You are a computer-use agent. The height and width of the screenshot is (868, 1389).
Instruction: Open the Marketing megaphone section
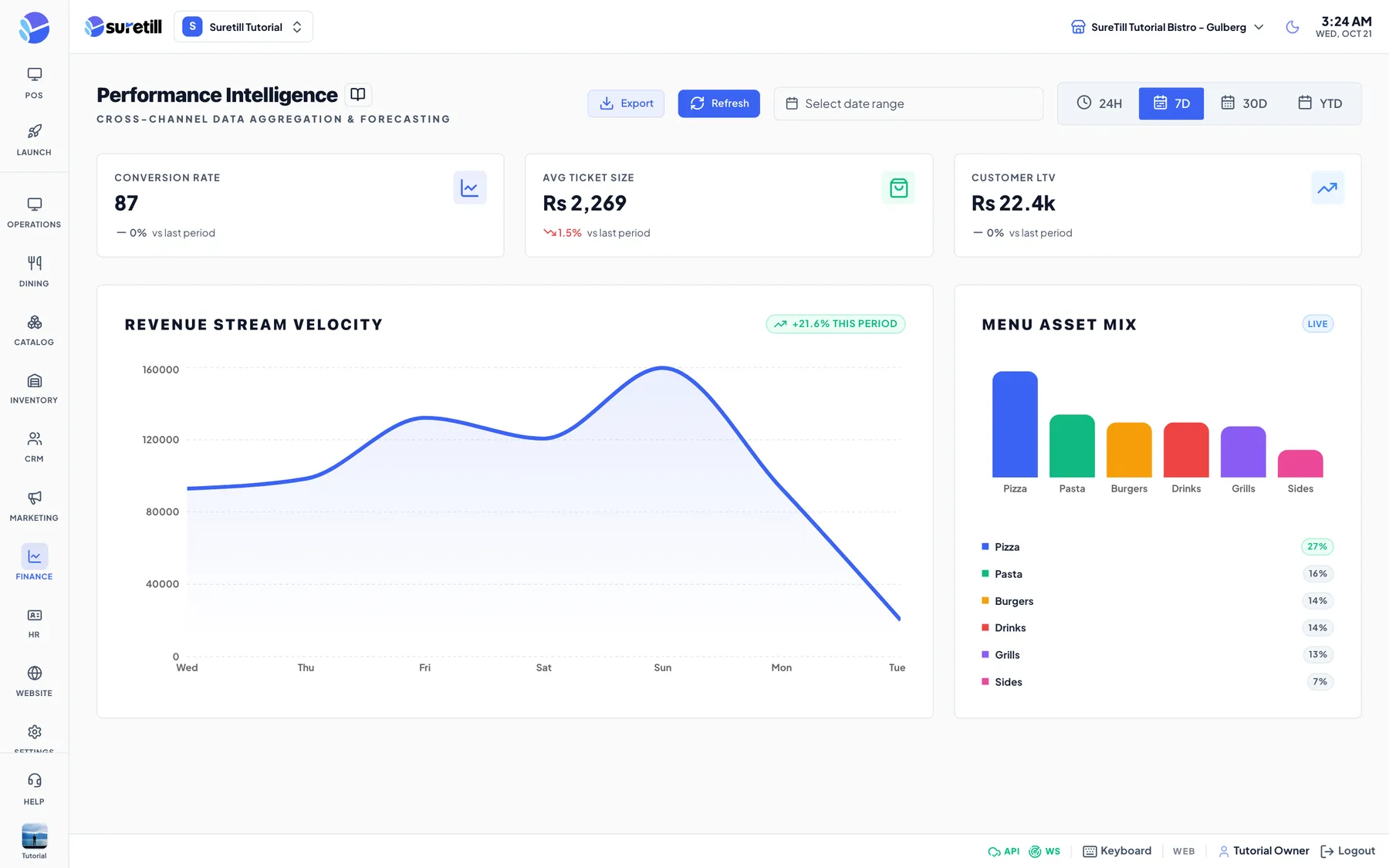34,506
